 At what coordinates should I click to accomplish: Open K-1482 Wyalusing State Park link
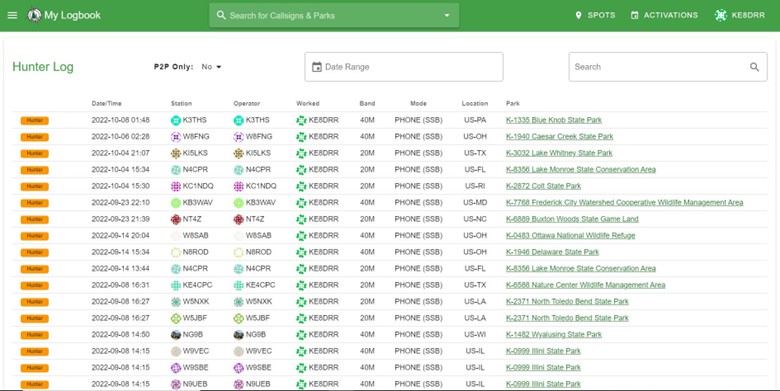pos(554,334)
